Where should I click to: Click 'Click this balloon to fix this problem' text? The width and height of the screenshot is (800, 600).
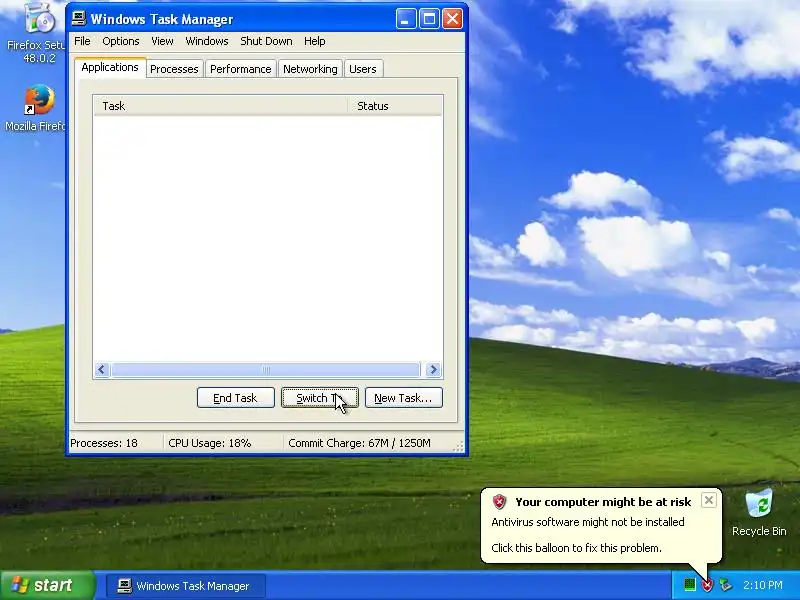(x=577, y=548)
